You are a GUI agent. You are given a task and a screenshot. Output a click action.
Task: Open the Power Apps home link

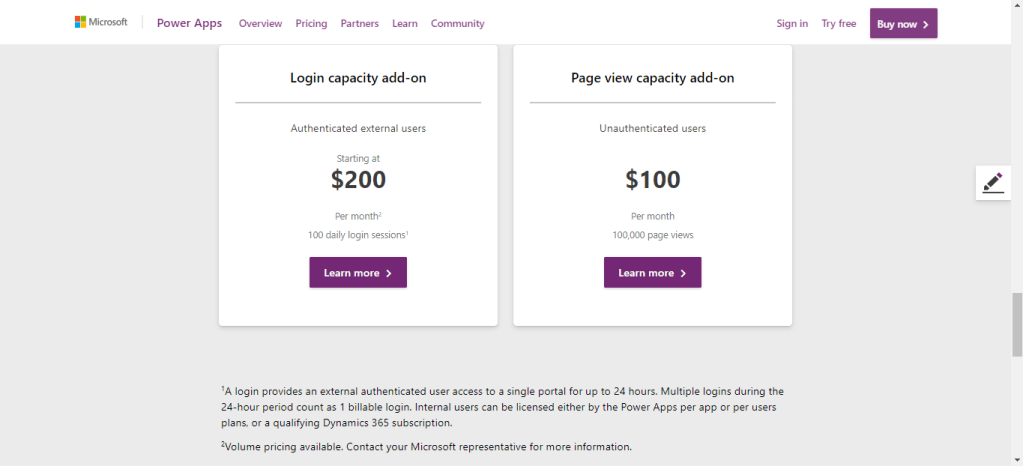(189, 23)
